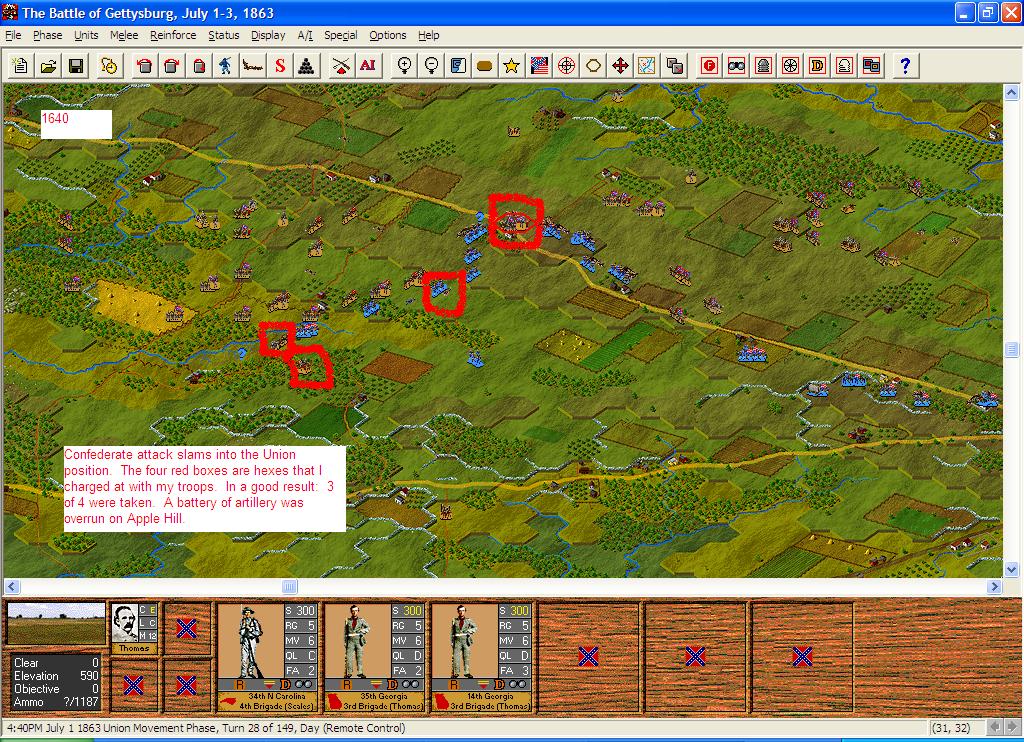Click the flags division-colors icon
The height and width of the screenshot is (742, 1024).
[x=539, y=65]
